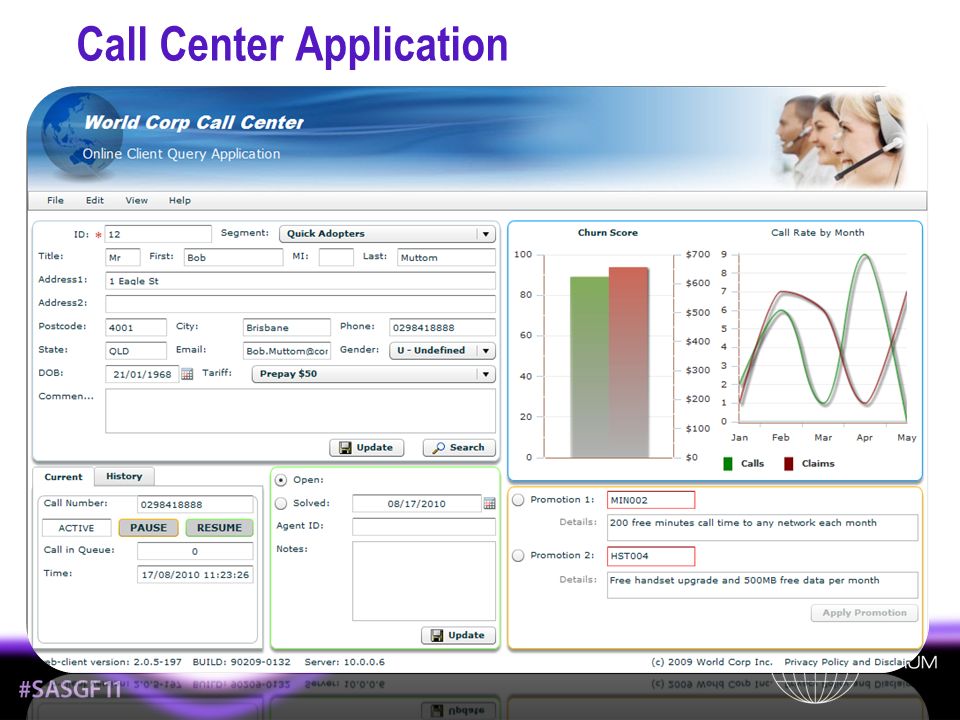
Task: Focus the Agent ID field
Action: (424, 527)
